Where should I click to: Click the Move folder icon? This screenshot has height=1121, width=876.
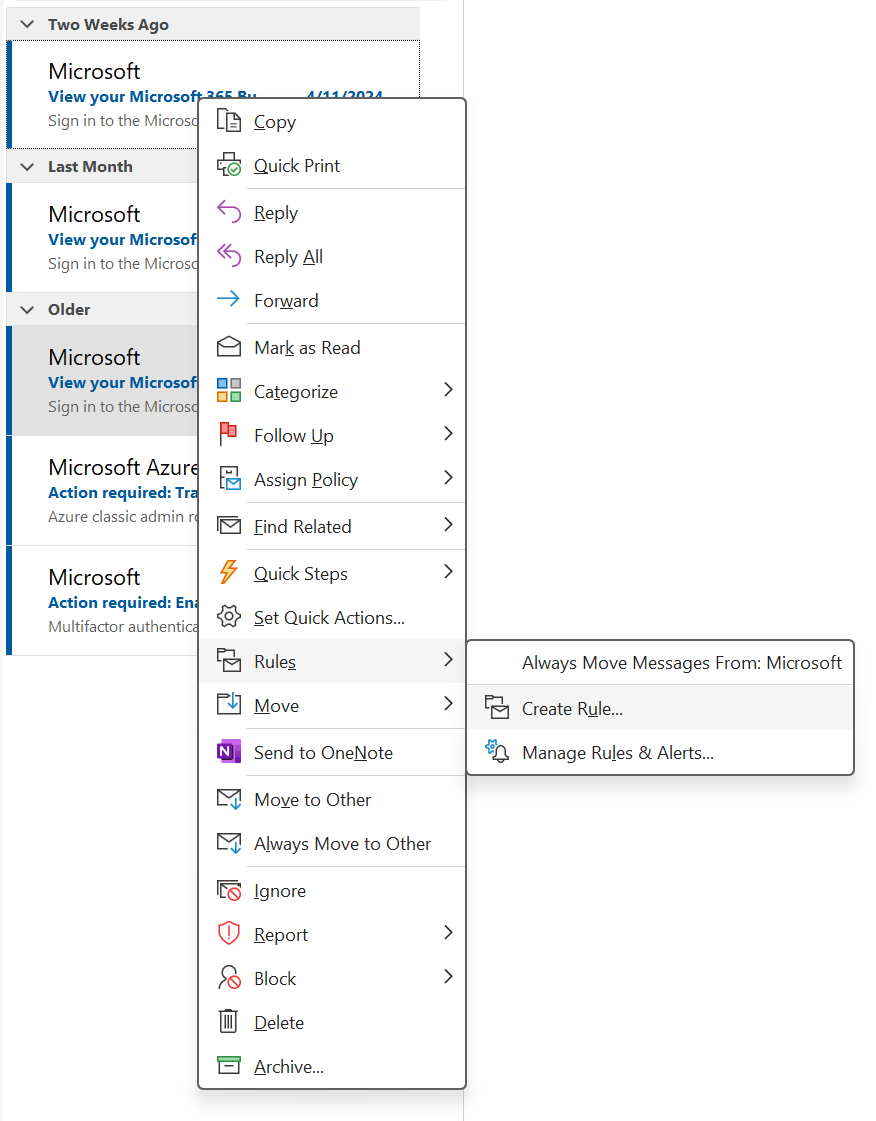click(x=229, y=704)
